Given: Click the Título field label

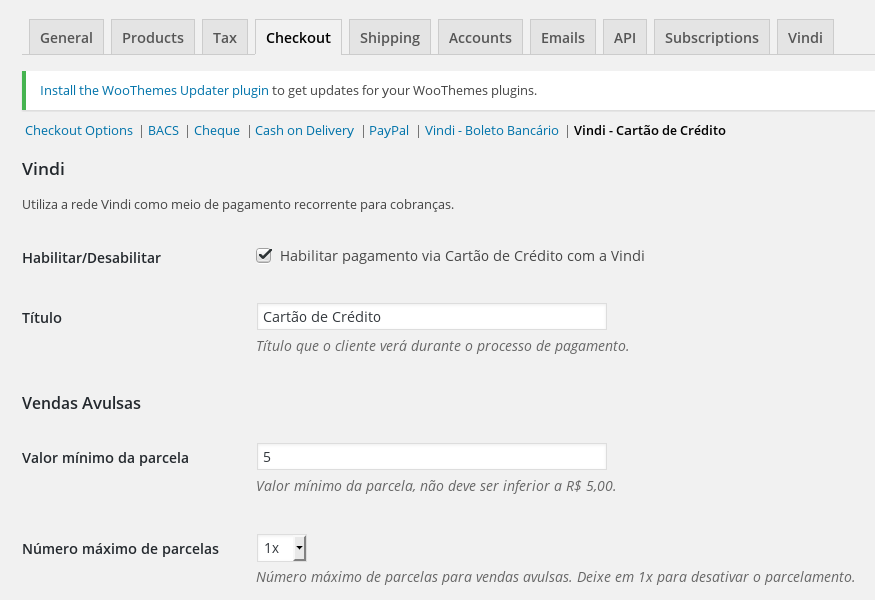Looking at the screenshot, I should coord(42,318).
